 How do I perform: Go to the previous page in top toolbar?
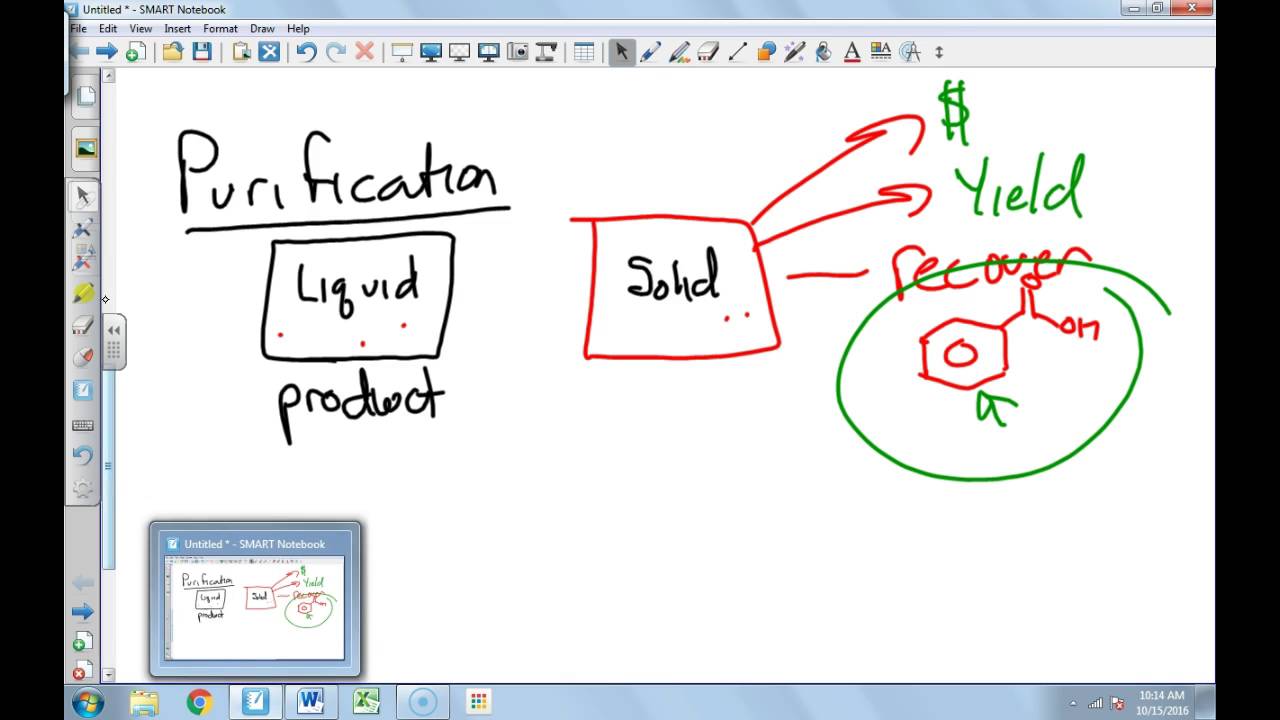(x=80, y=52)
